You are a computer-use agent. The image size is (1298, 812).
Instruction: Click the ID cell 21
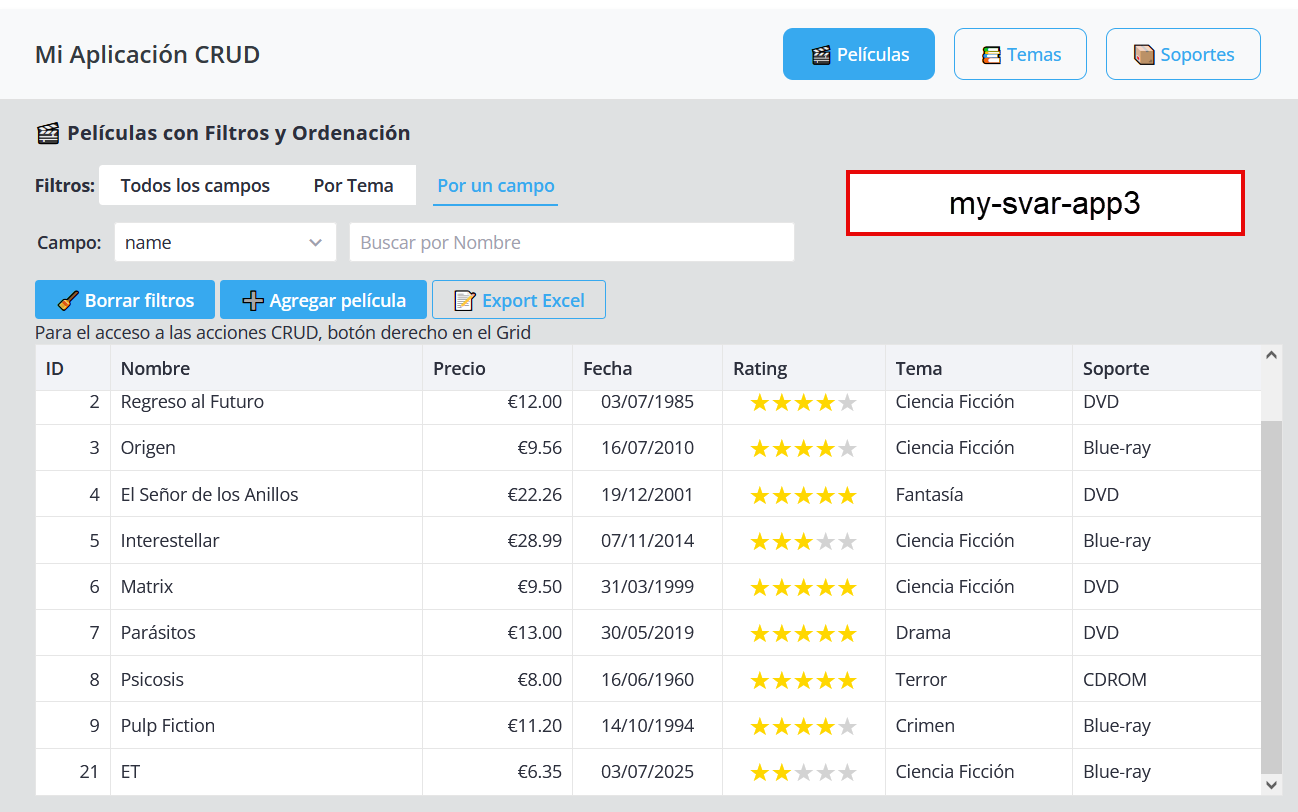click(73, 772)
